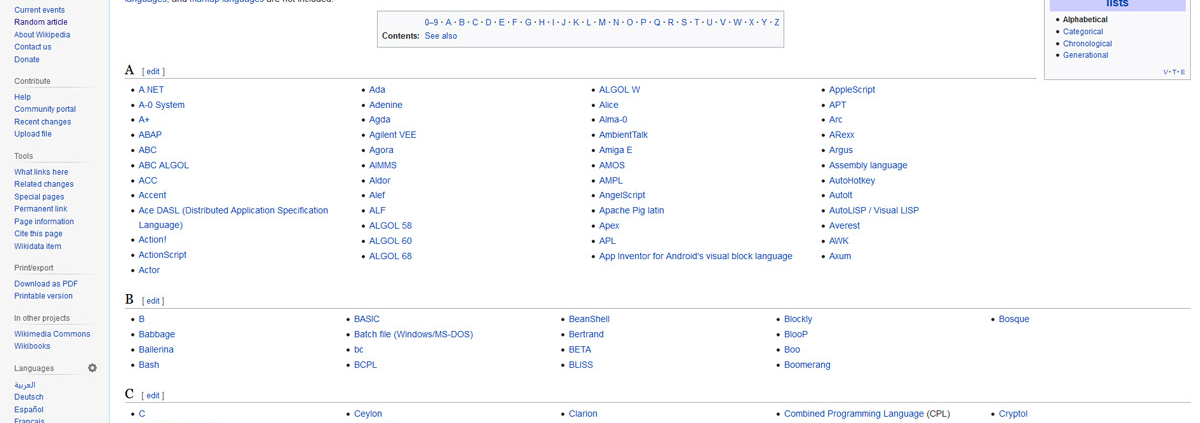Open BeanShell article

(x=589, y=320)
